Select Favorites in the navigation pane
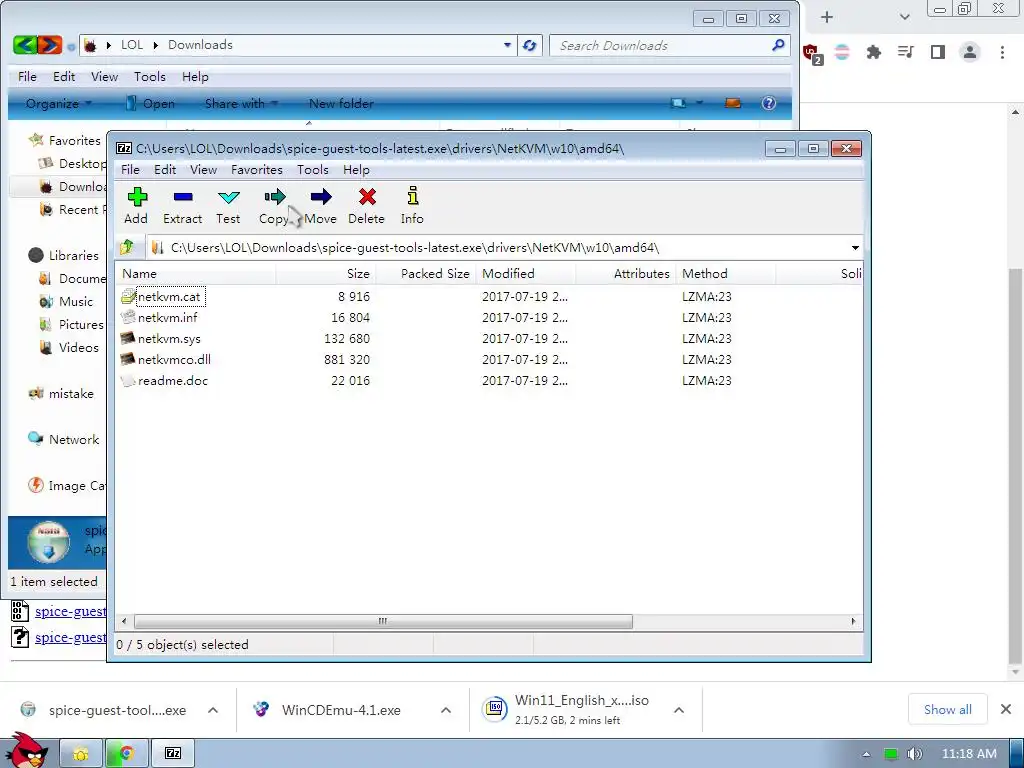The height and width of the screenshot is (768, 1024). click(x=65, y=140)
